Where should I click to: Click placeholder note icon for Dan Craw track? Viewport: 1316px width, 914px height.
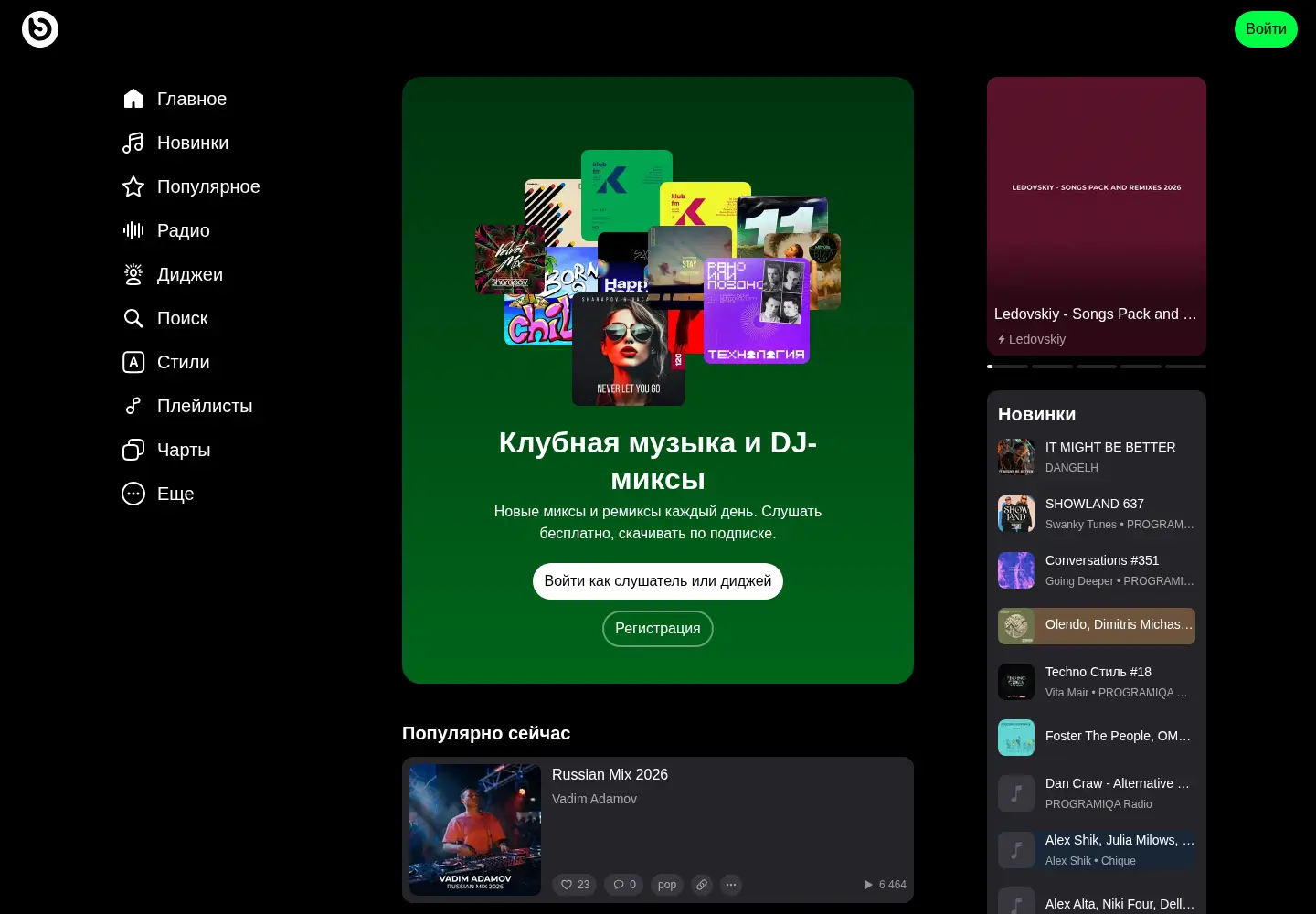(1016, 793)
